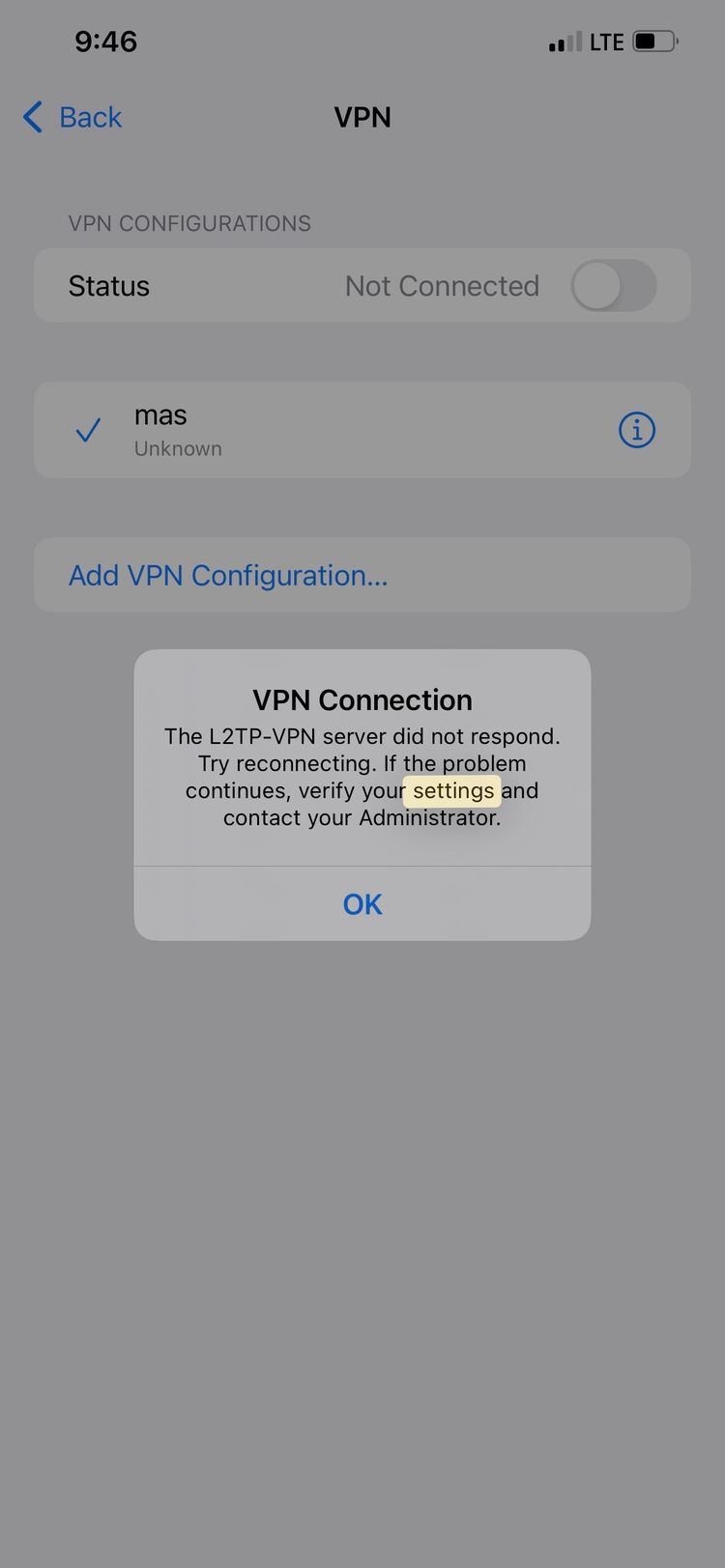Tap the LTE network indicator
Viewport: 725px width, 1568px height.
(x=606, y=43)
